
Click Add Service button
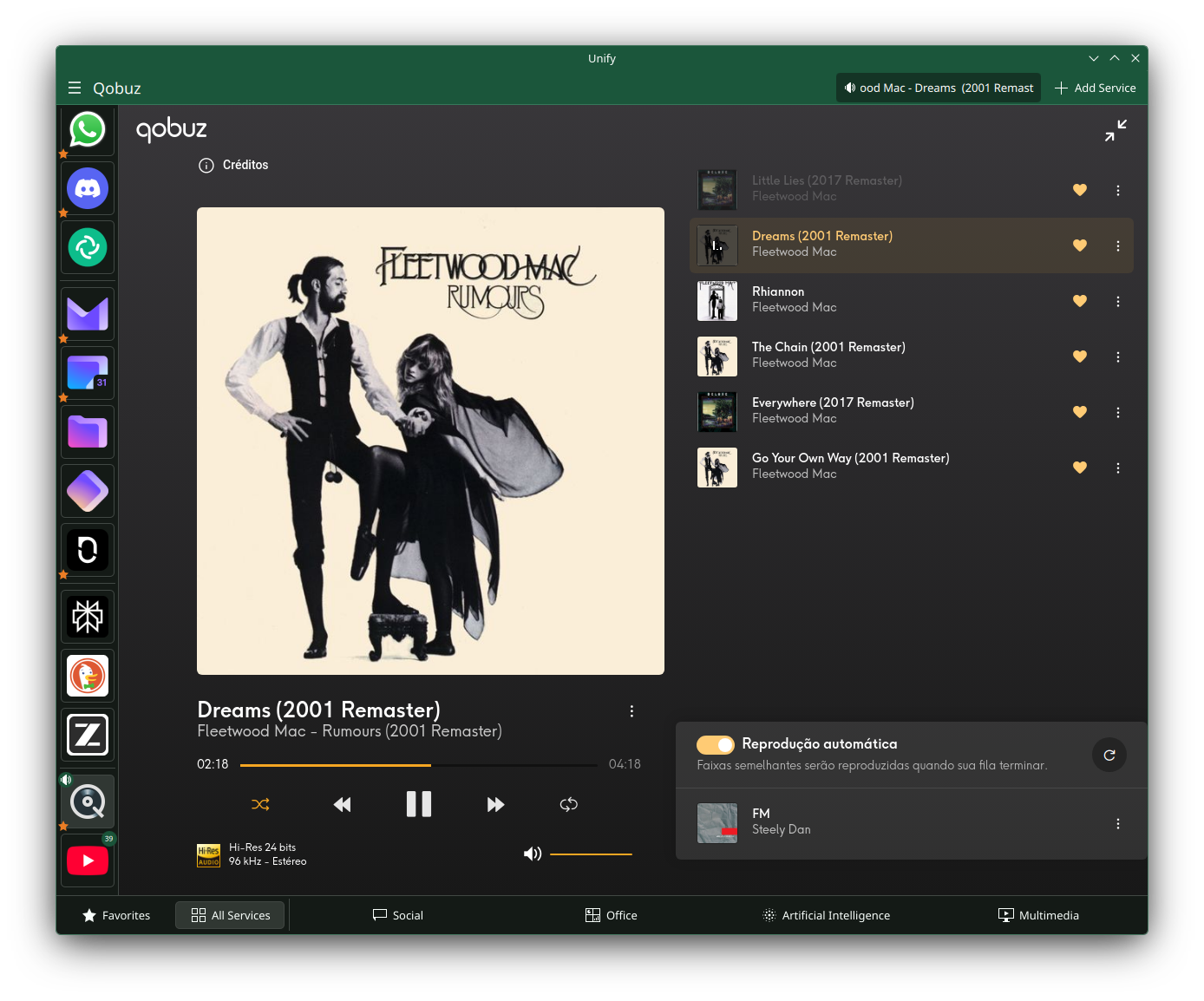(x=1096, y=88)
